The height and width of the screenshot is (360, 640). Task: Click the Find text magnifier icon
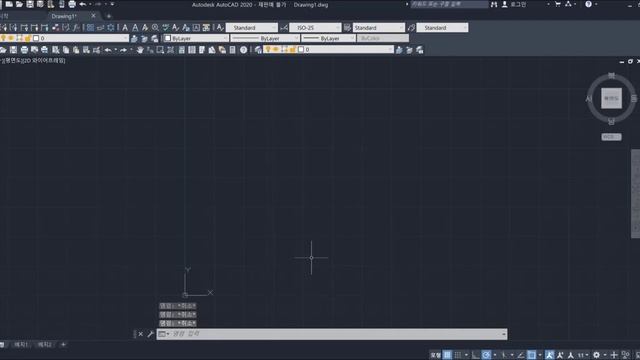[x=155, y=27]
